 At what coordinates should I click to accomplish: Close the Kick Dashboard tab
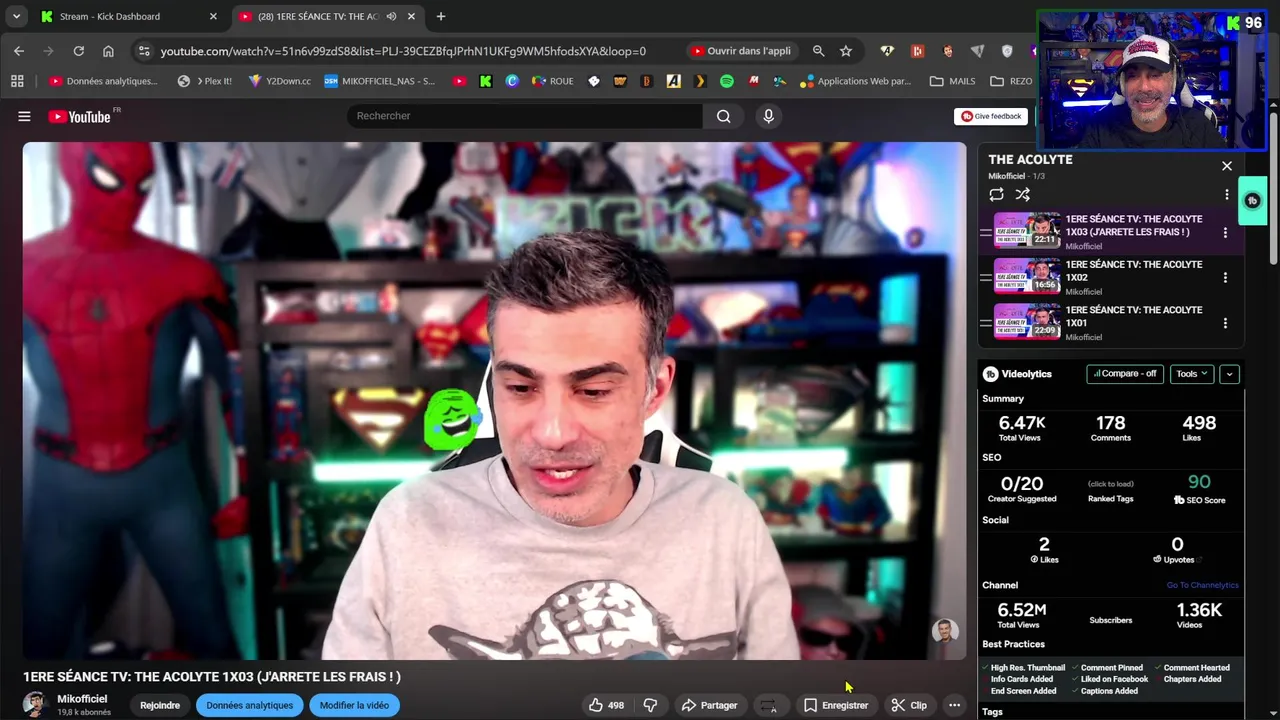point(213,16)
